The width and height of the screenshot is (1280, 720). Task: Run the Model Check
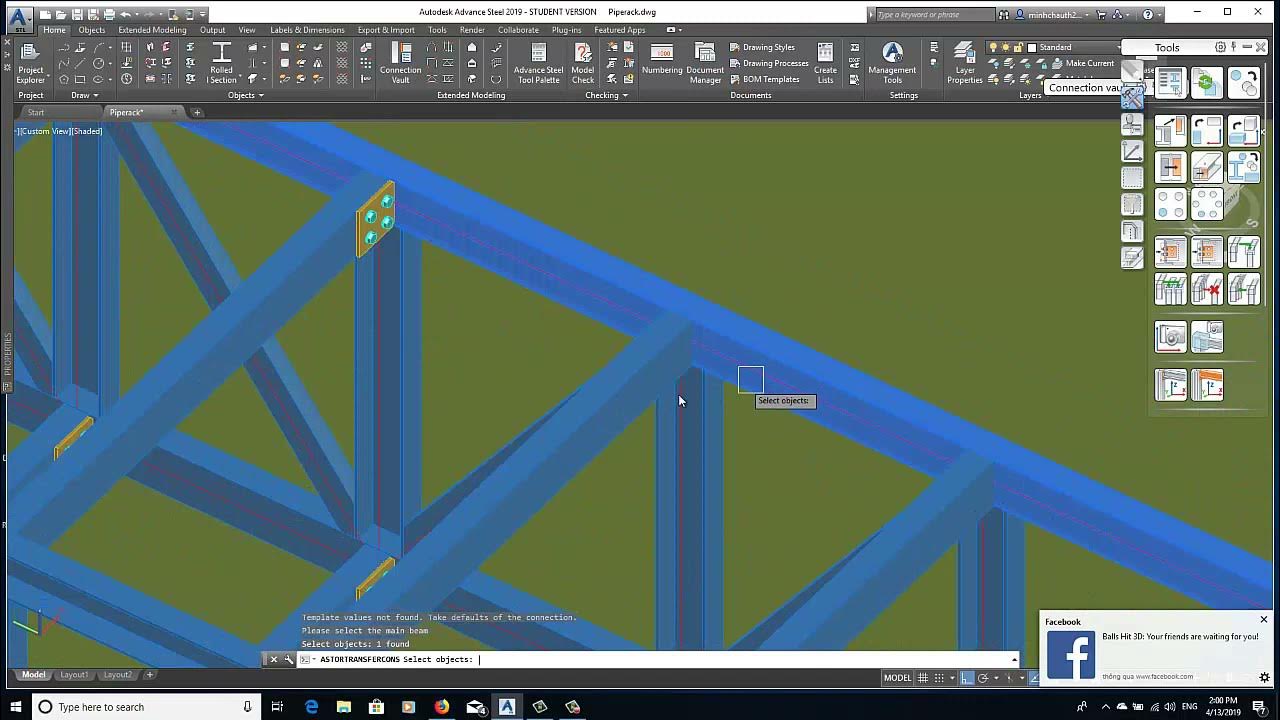[x=583, y=63]
